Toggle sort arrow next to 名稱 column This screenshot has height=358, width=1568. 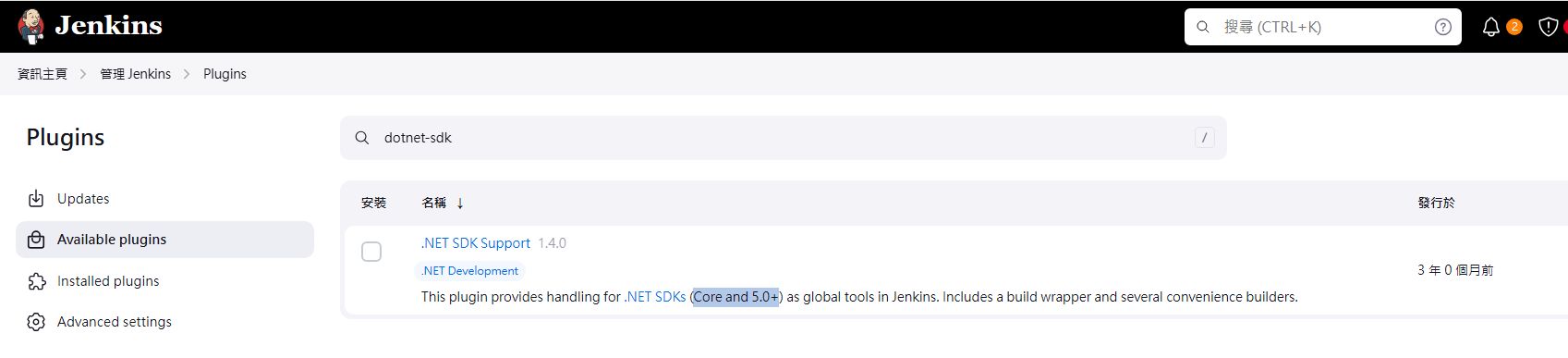(460, 203)
